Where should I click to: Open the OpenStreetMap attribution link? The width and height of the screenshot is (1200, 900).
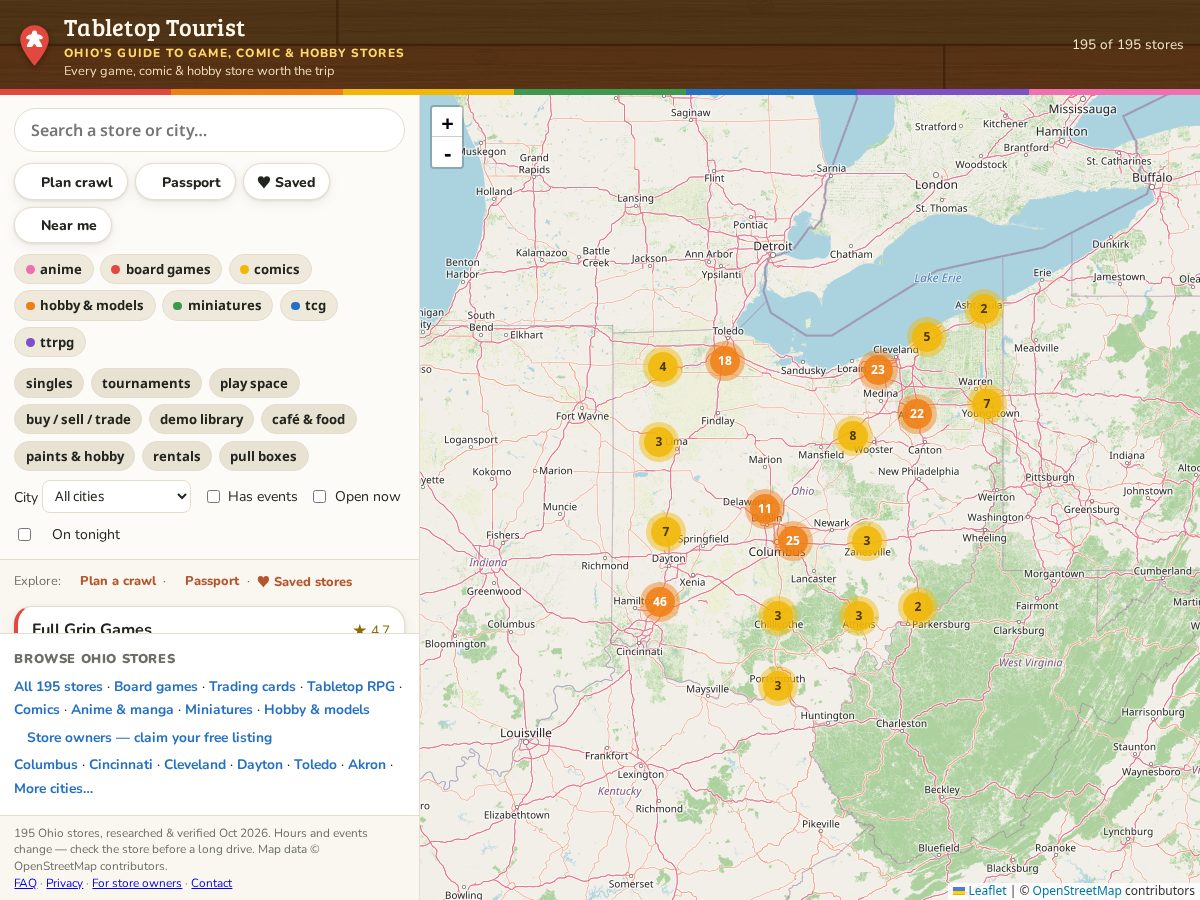click(x=1076, y=890)
